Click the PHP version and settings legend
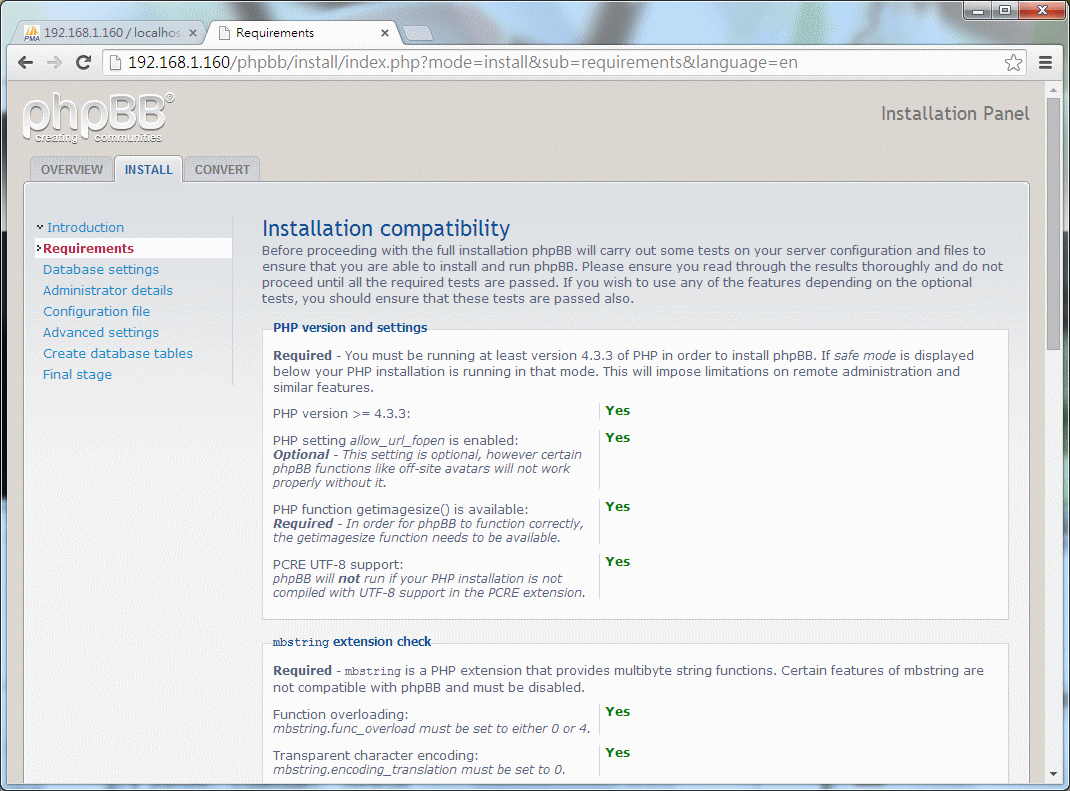Image resolution: width=1070 pixels, height=791 pixels. coord(350,328)
